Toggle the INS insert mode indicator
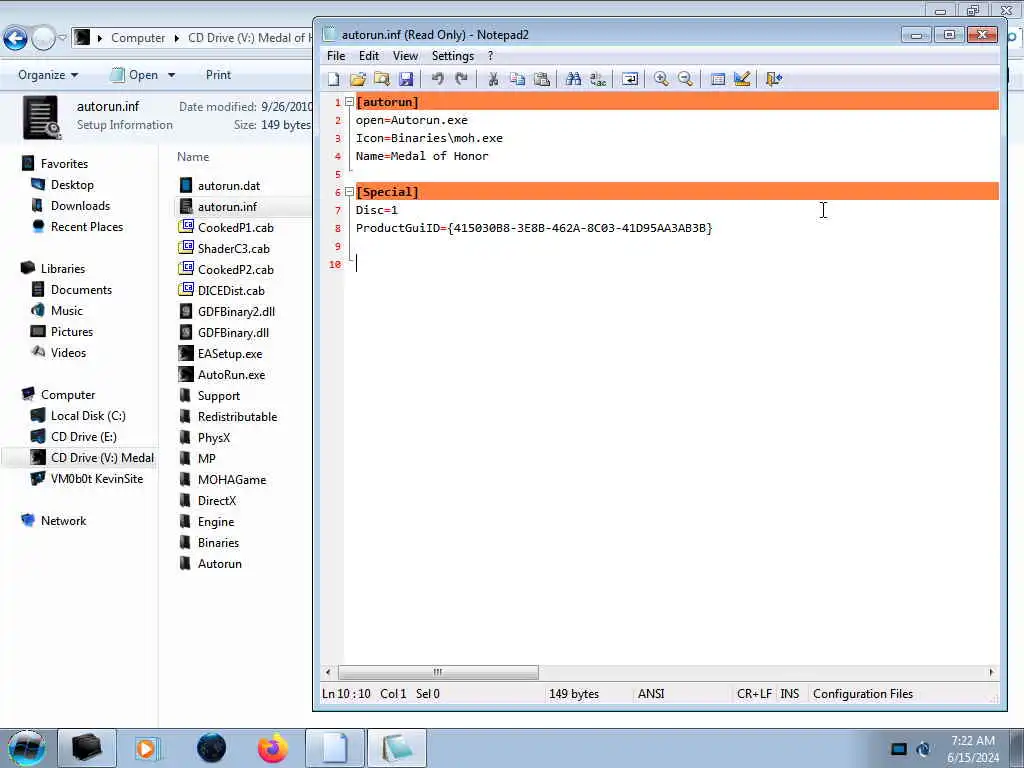Viewport: 1024px width, 768px height. click(x=790, y=694)
